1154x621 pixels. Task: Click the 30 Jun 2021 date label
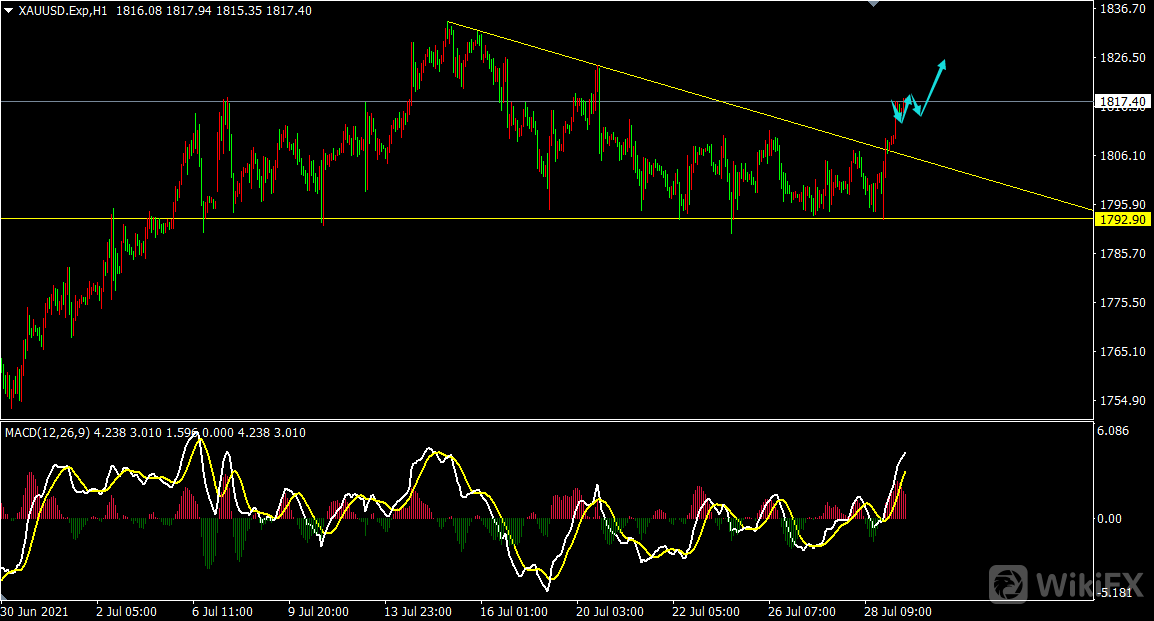pos(37,611)
